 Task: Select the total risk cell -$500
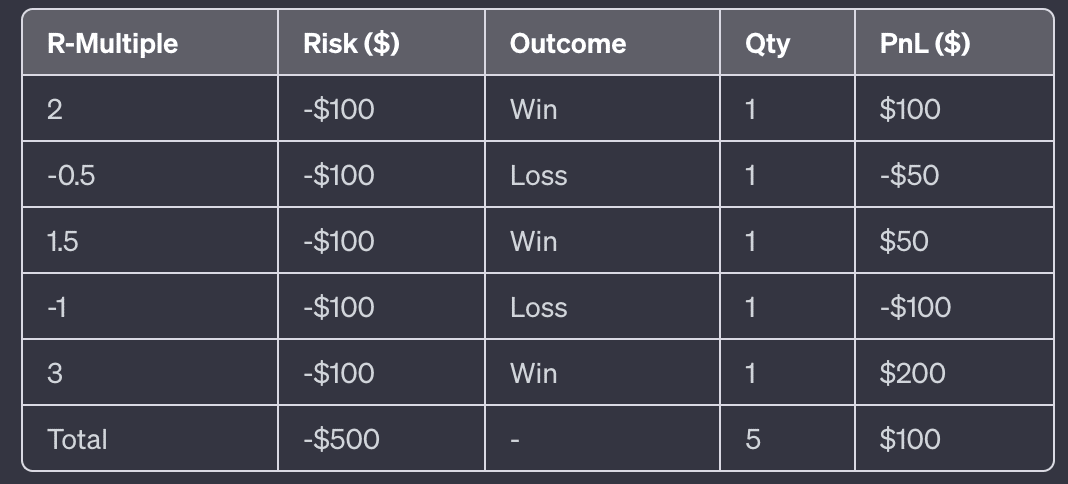click(341, 439)
